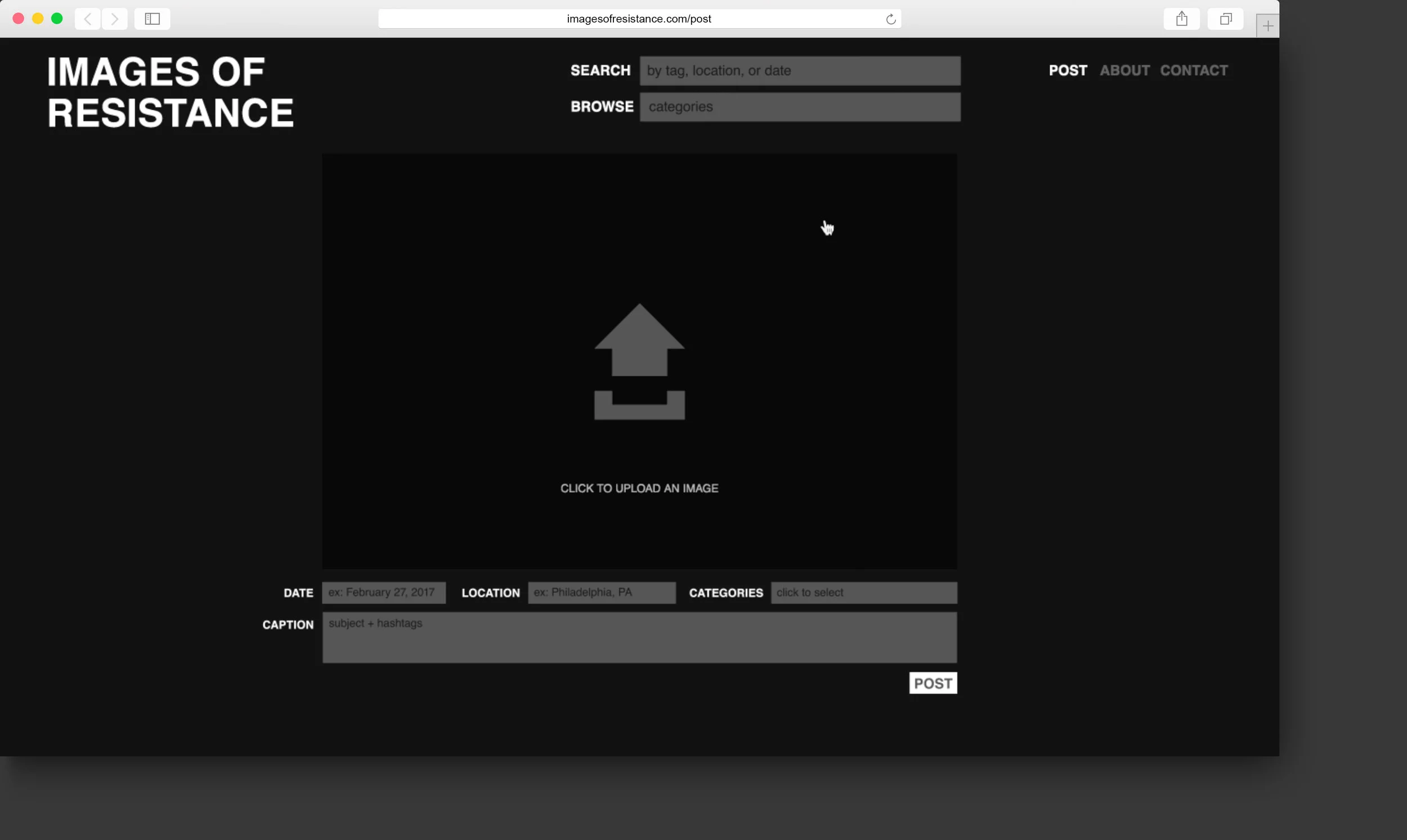Reload the page with refresh icon
Viewport: 1407px width, 840px height.
[890, 19]
